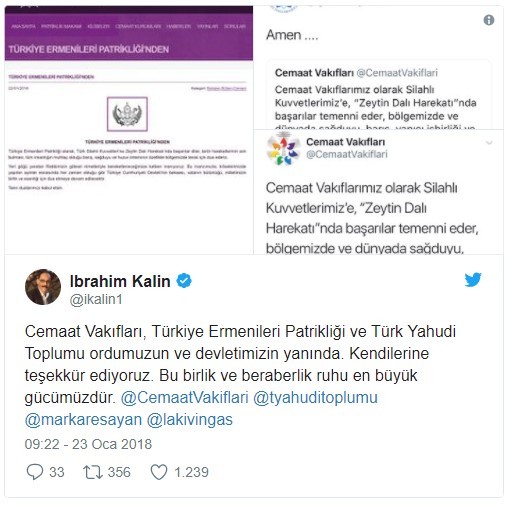The image size is (513, 507).
Task: Open the @tyahuditoplumu mention link
Action: 315,397
